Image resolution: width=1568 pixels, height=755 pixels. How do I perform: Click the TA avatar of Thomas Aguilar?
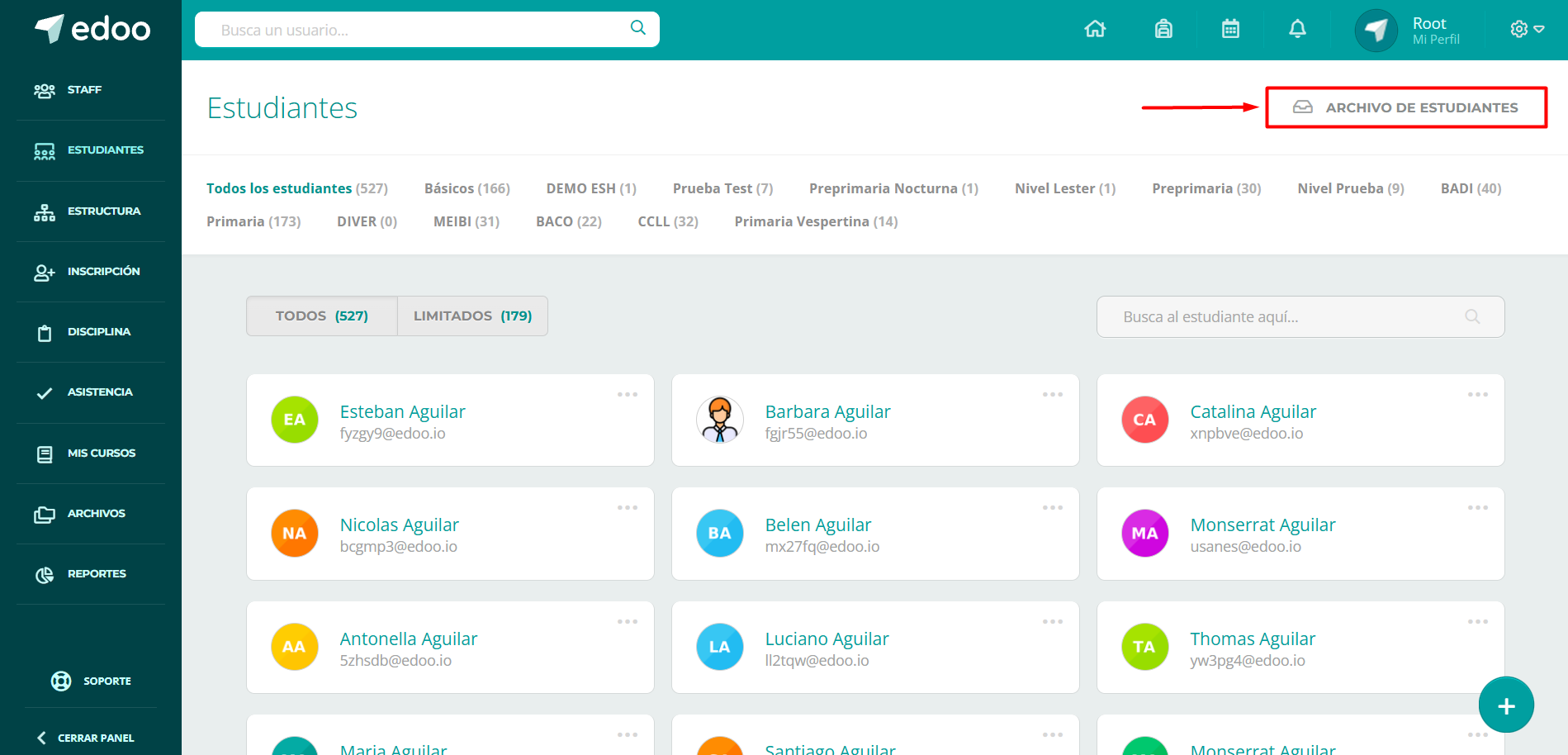point(1144,647)
